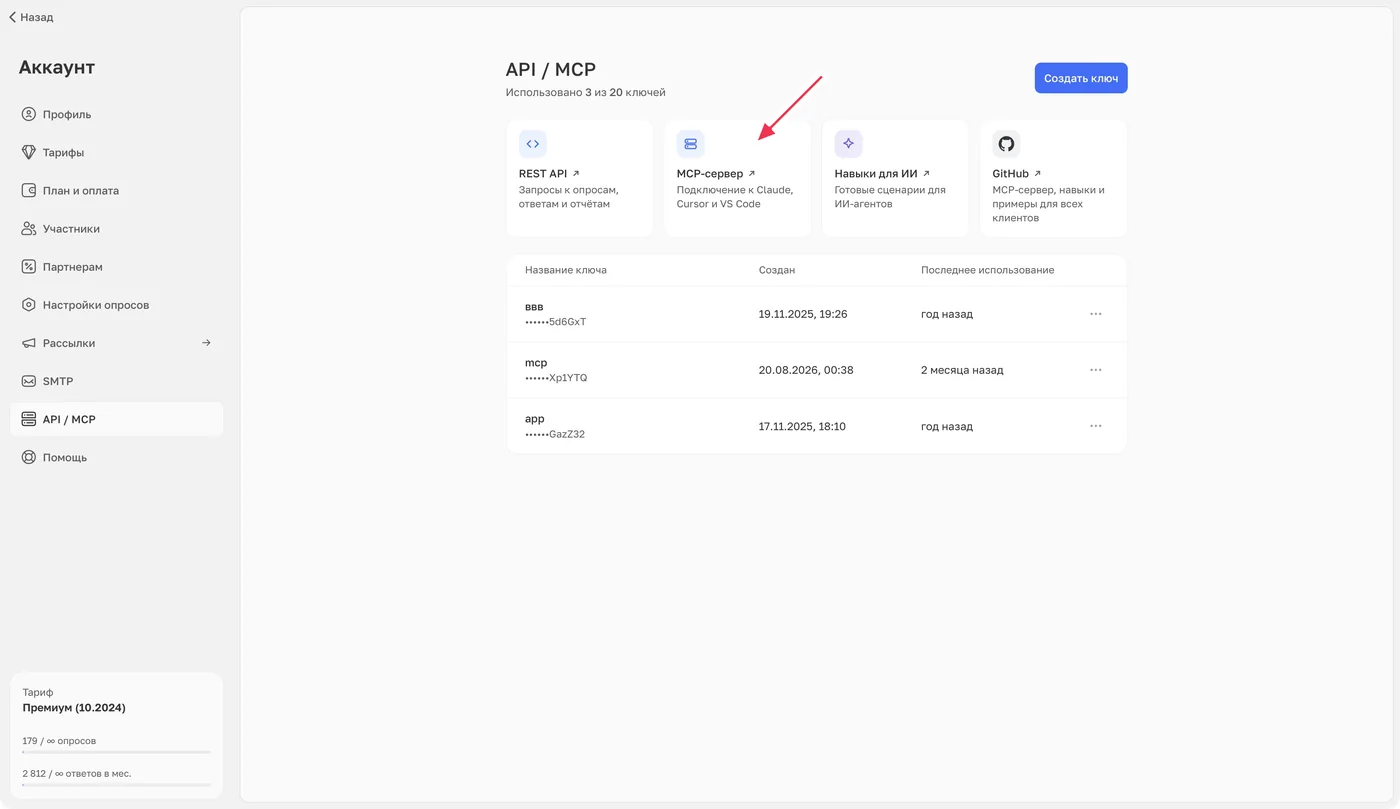Open the Навыки для ИИ link title
This screenshot has width=1400, height=809.
coord(882,174)
